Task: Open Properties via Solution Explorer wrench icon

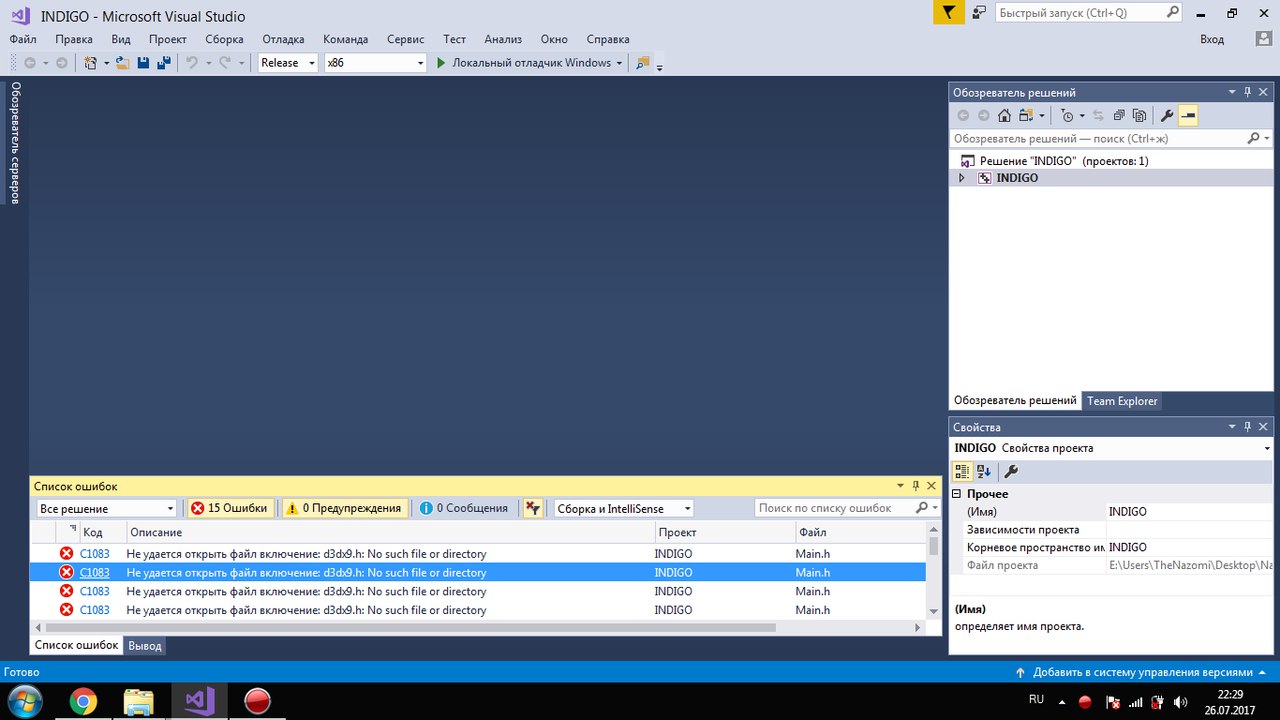Action: 1166,116
